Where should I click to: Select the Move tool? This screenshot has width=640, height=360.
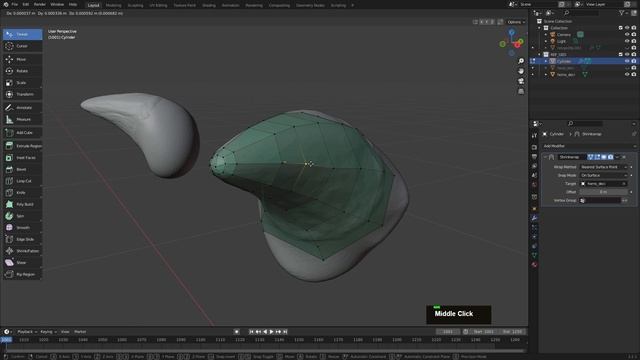pos(22,59)
